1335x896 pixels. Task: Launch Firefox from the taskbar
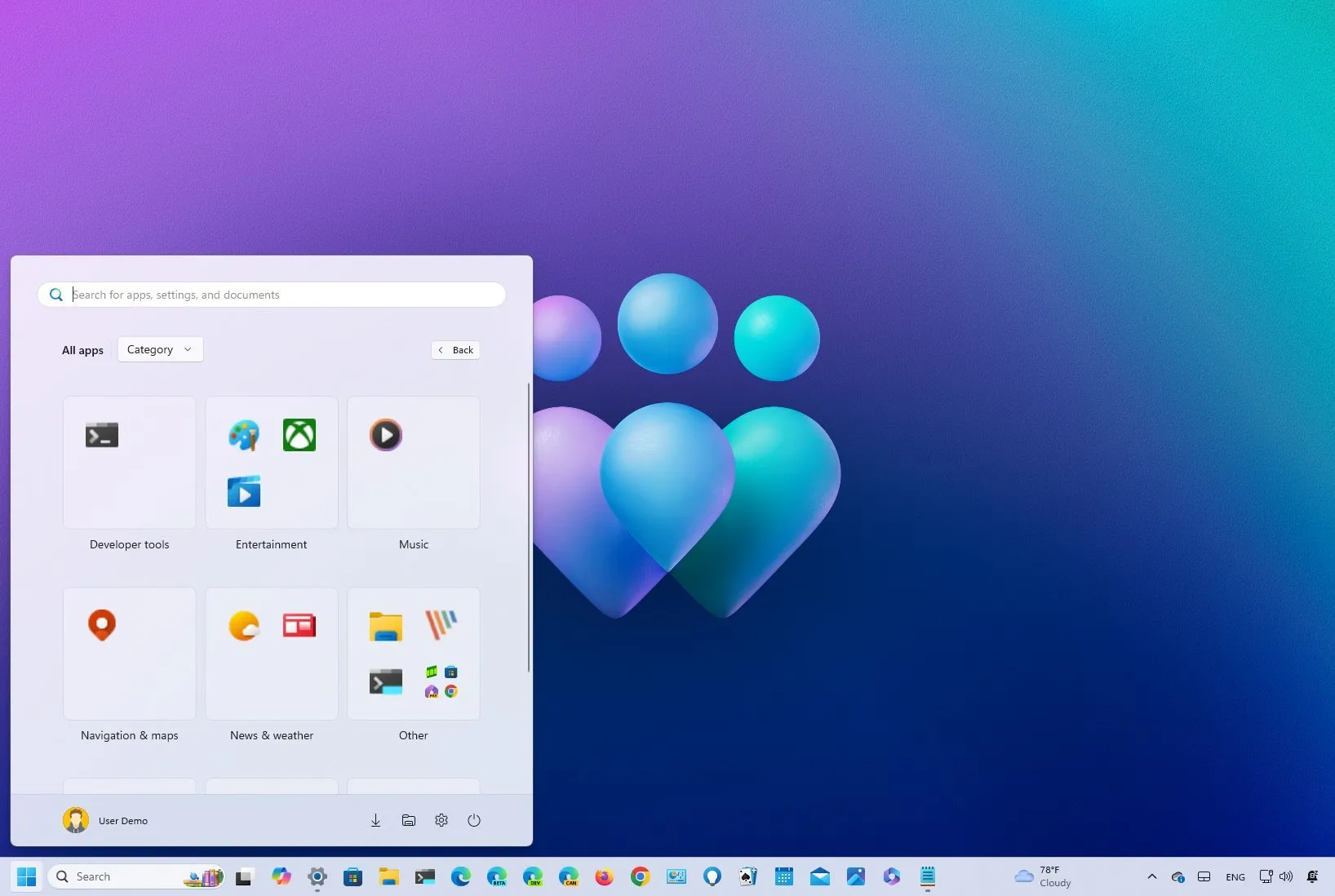(x=605, y=876)
